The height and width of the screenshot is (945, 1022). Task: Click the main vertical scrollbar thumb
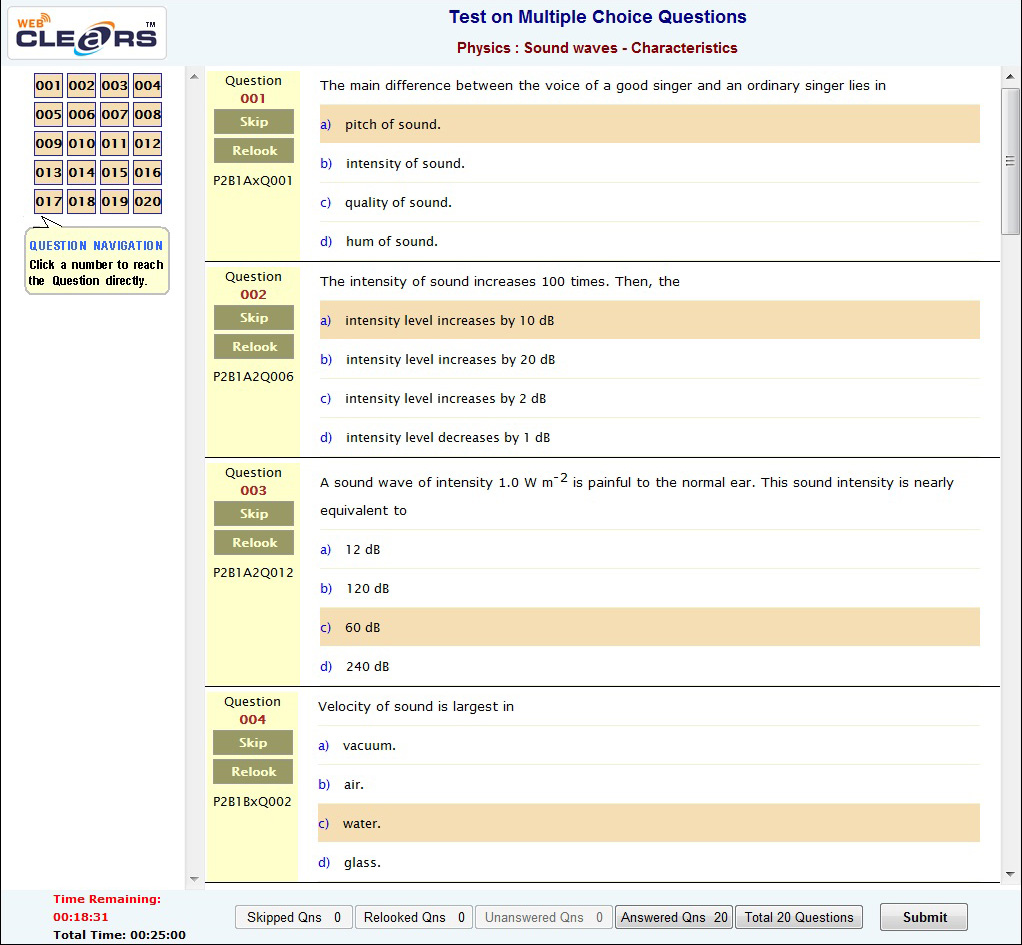tap(1010, 161)
